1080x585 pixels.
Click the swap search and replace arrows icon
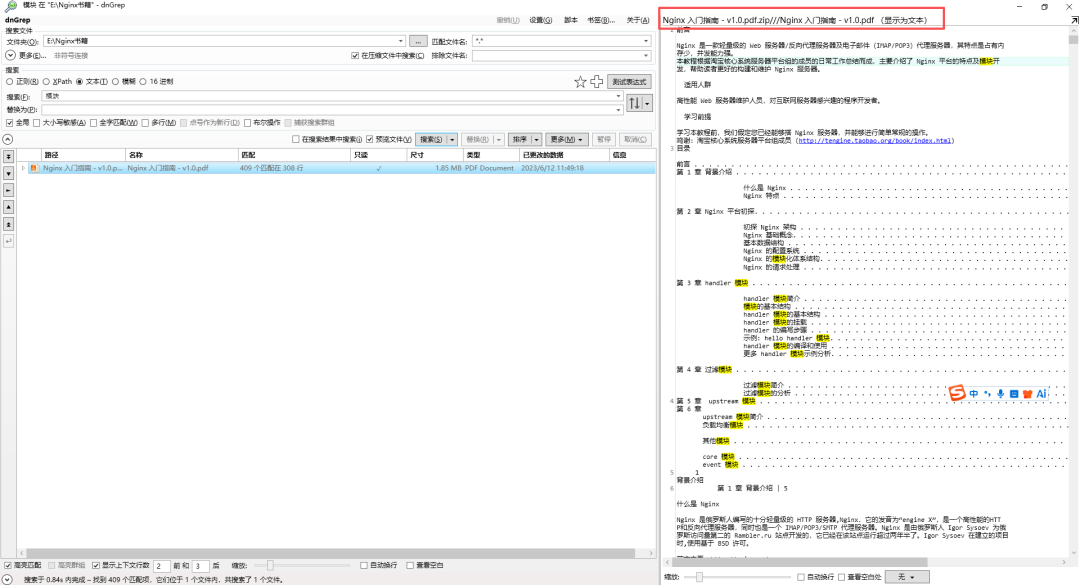[x=634, y=103]
